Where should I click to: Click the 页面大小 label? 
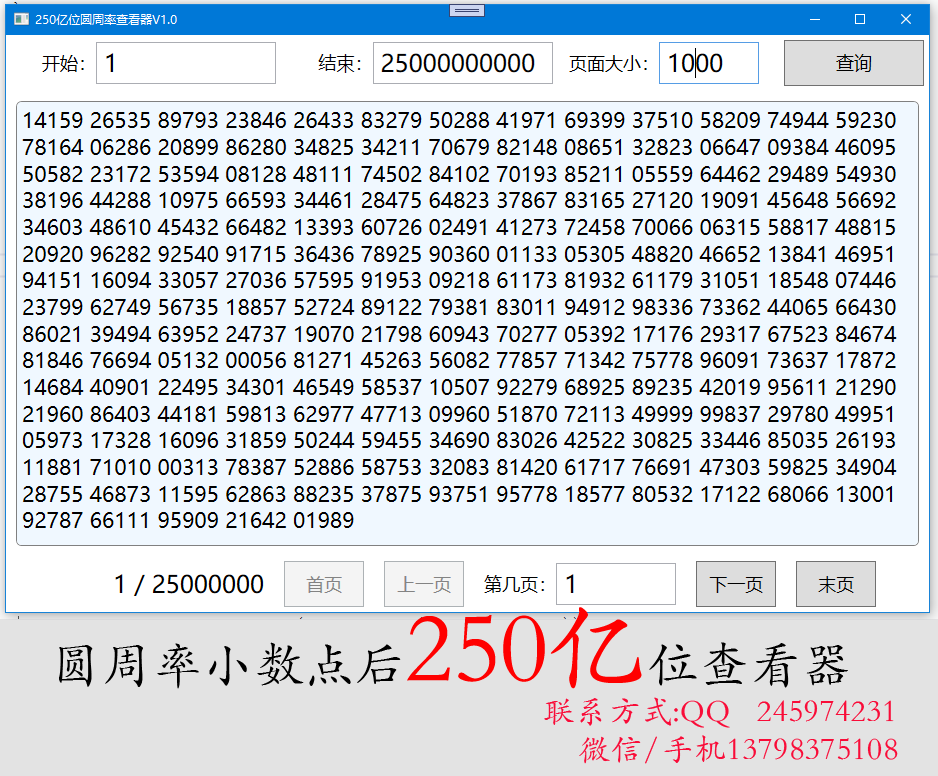[x=608, y=63]
